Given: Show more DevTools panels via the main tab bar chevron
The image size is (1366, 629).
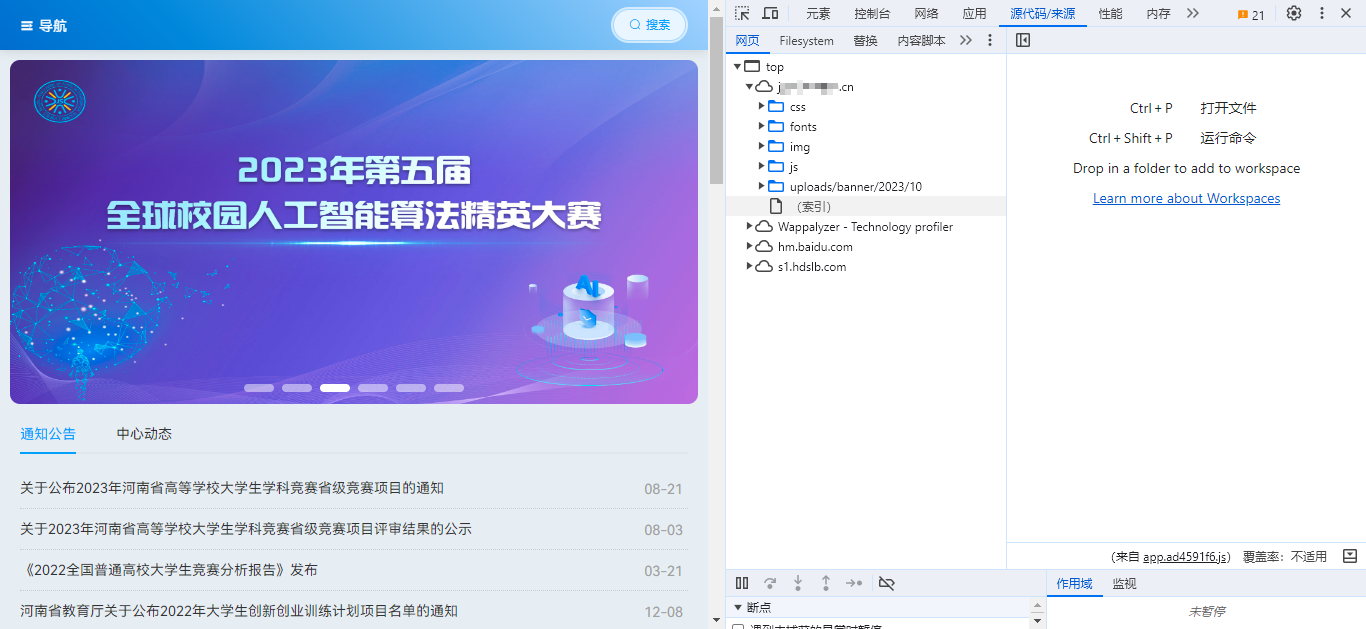Looking at the screenshot, I should [1192, 13].
